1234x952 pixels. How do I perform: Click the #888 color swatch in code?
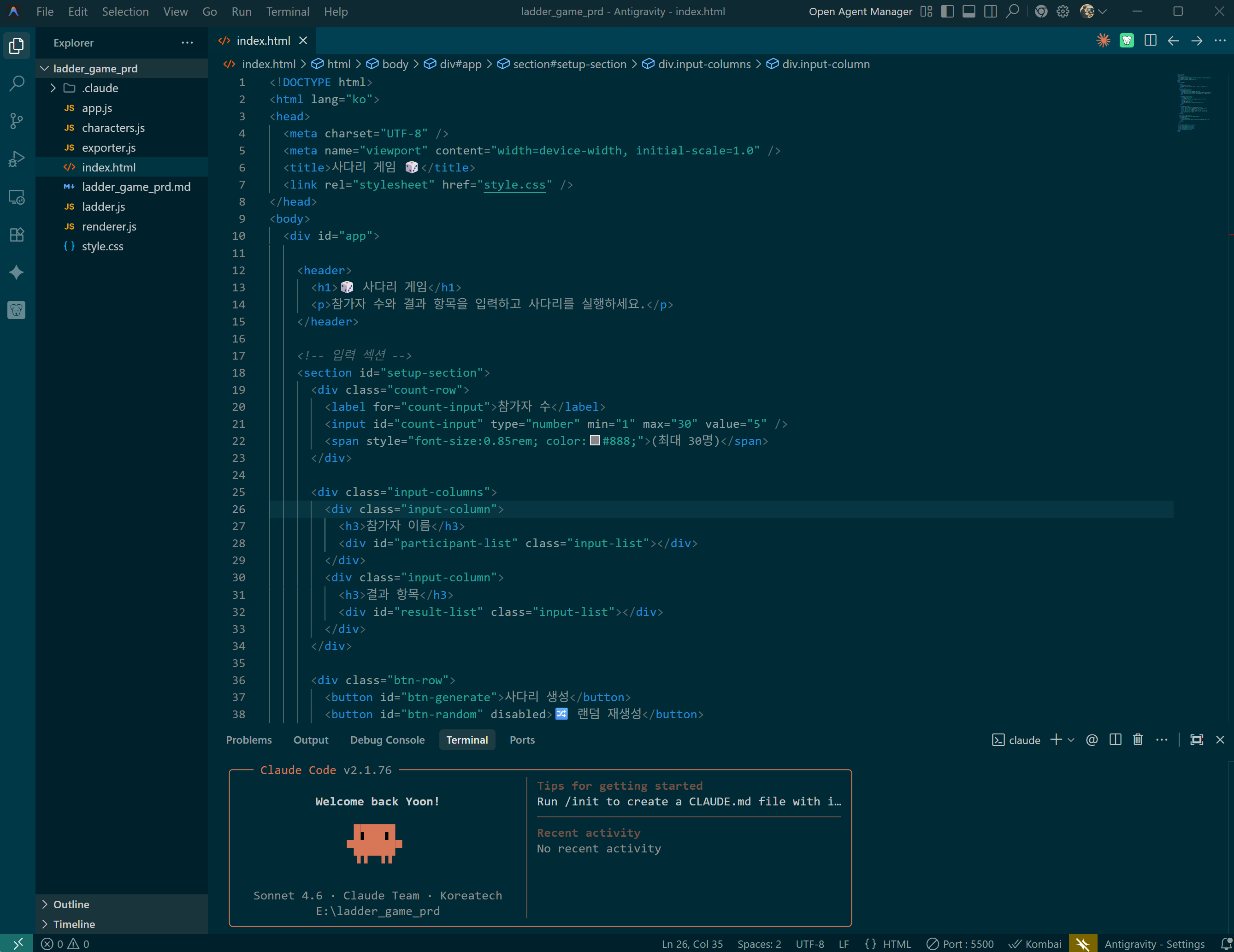pyautogui.click(x=595, y=441)
